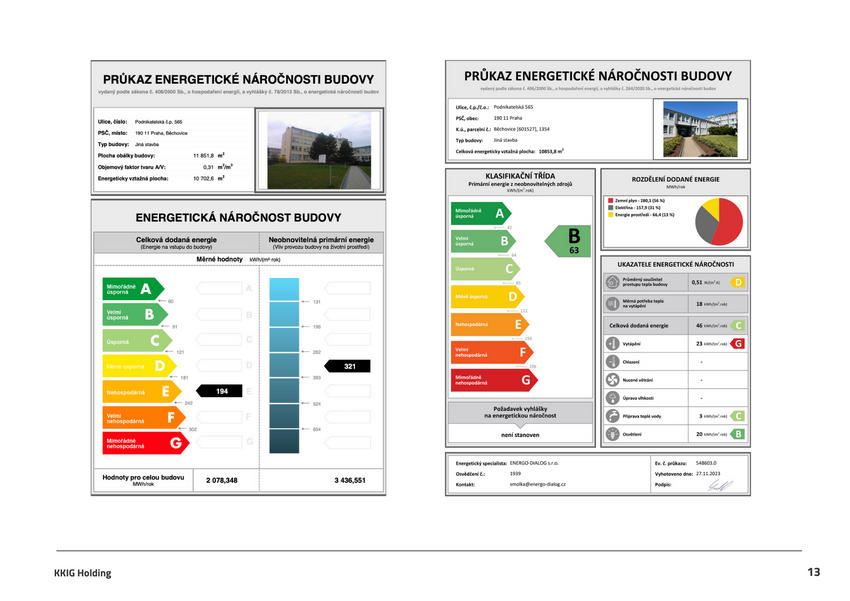850x601 pixels.
Task: Click the Úprava vlhkosti humidity icon
Action: (612, 398)
